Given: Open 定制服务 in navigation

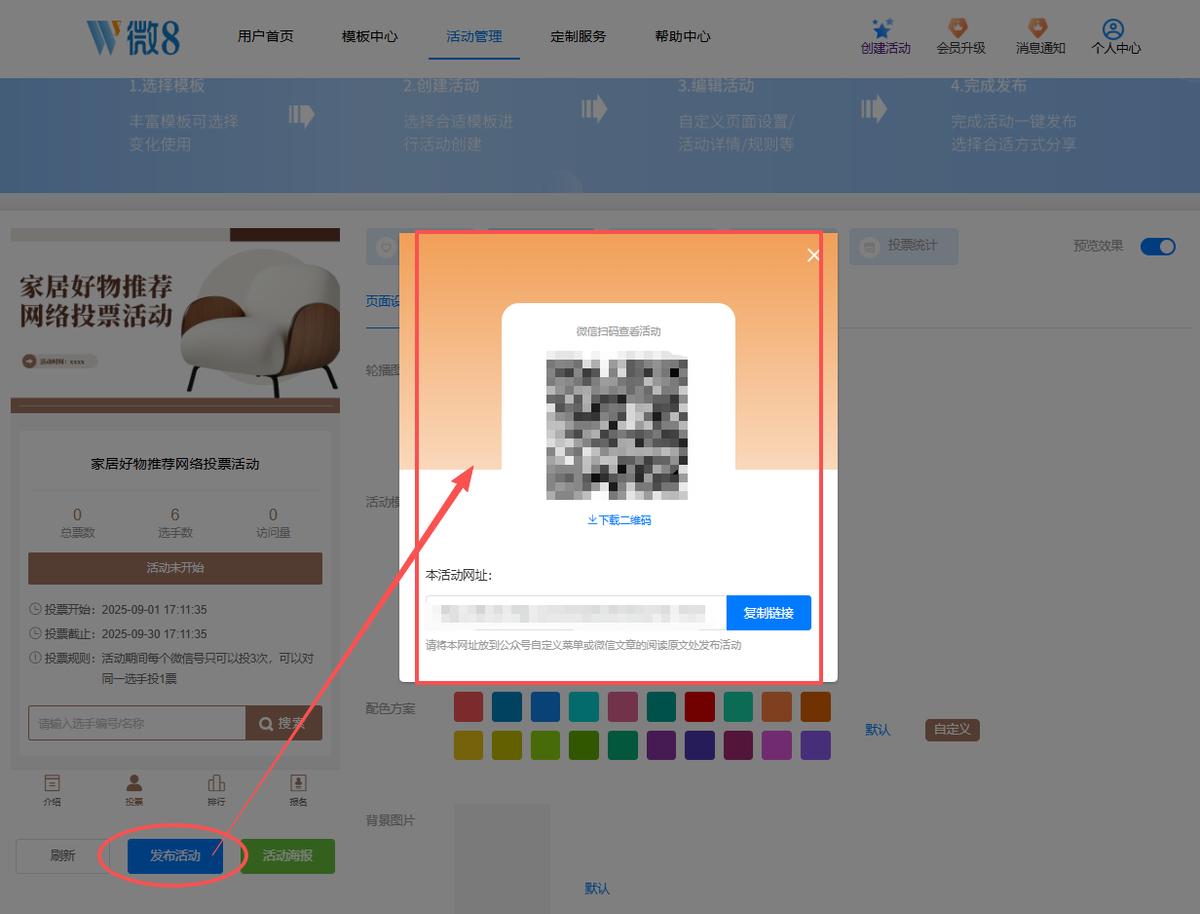Looking at the screenshot, I should tap(578, 36).
